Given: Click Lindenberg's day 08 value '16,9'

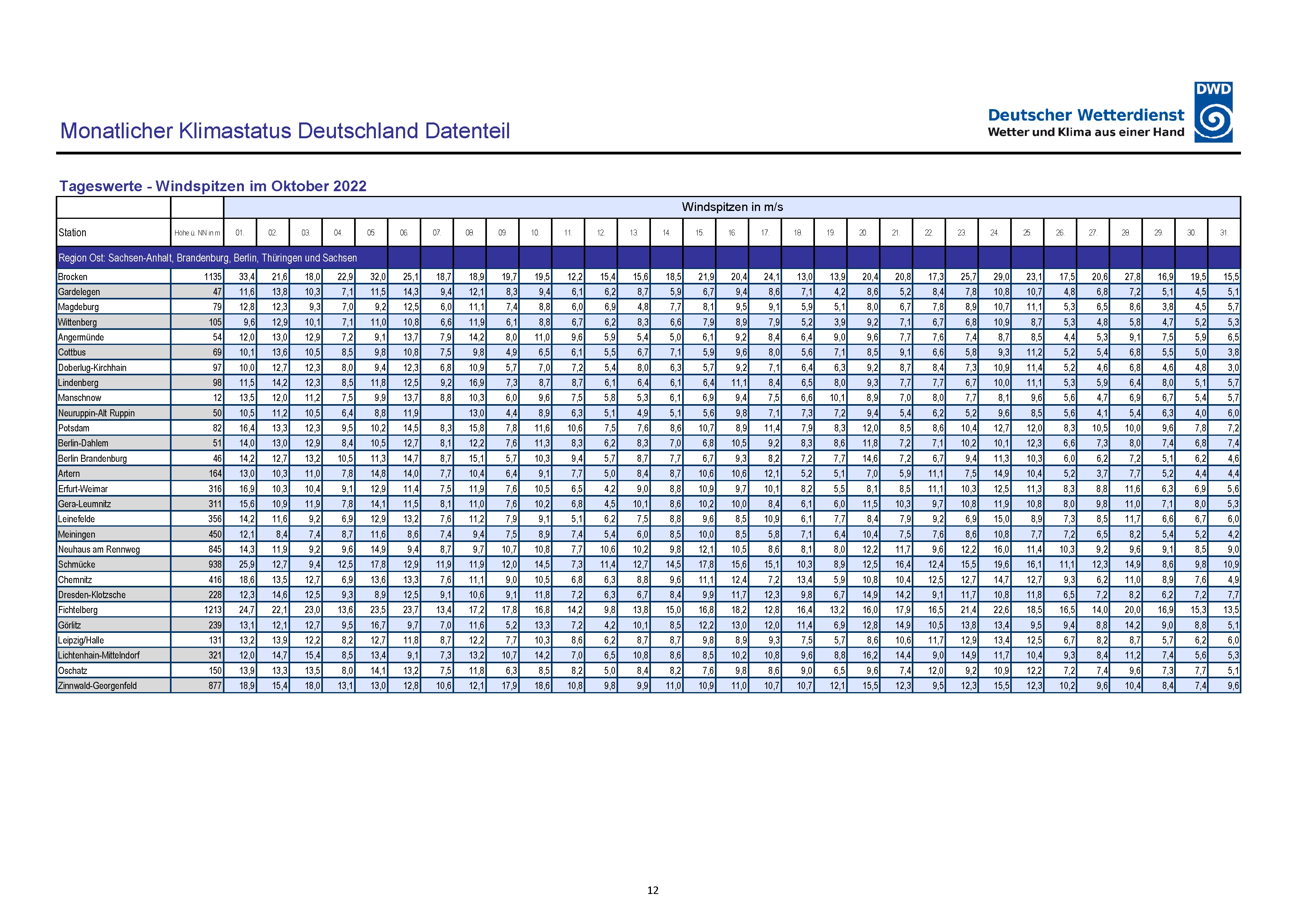Looking at the screenshot, I should (477, 383).
